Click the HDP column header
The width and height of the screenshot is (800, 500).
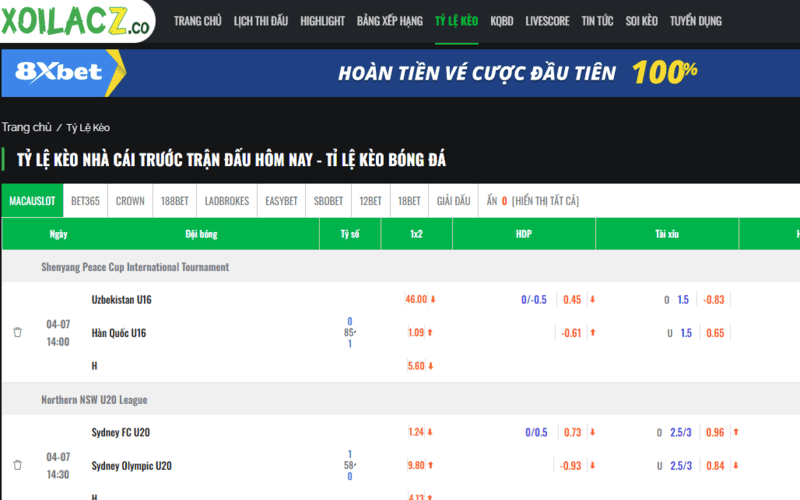523,234
